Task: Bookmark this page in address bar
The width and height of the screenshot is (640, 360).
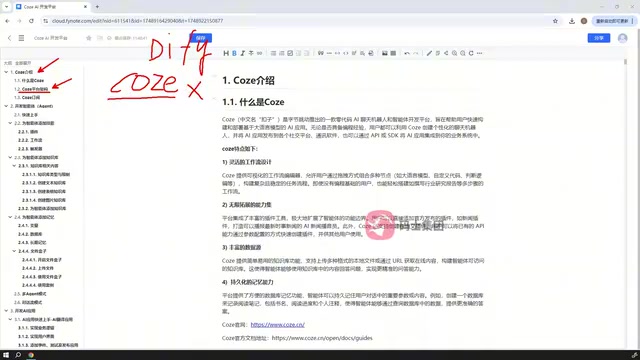Action: click(x=555, y=21)
